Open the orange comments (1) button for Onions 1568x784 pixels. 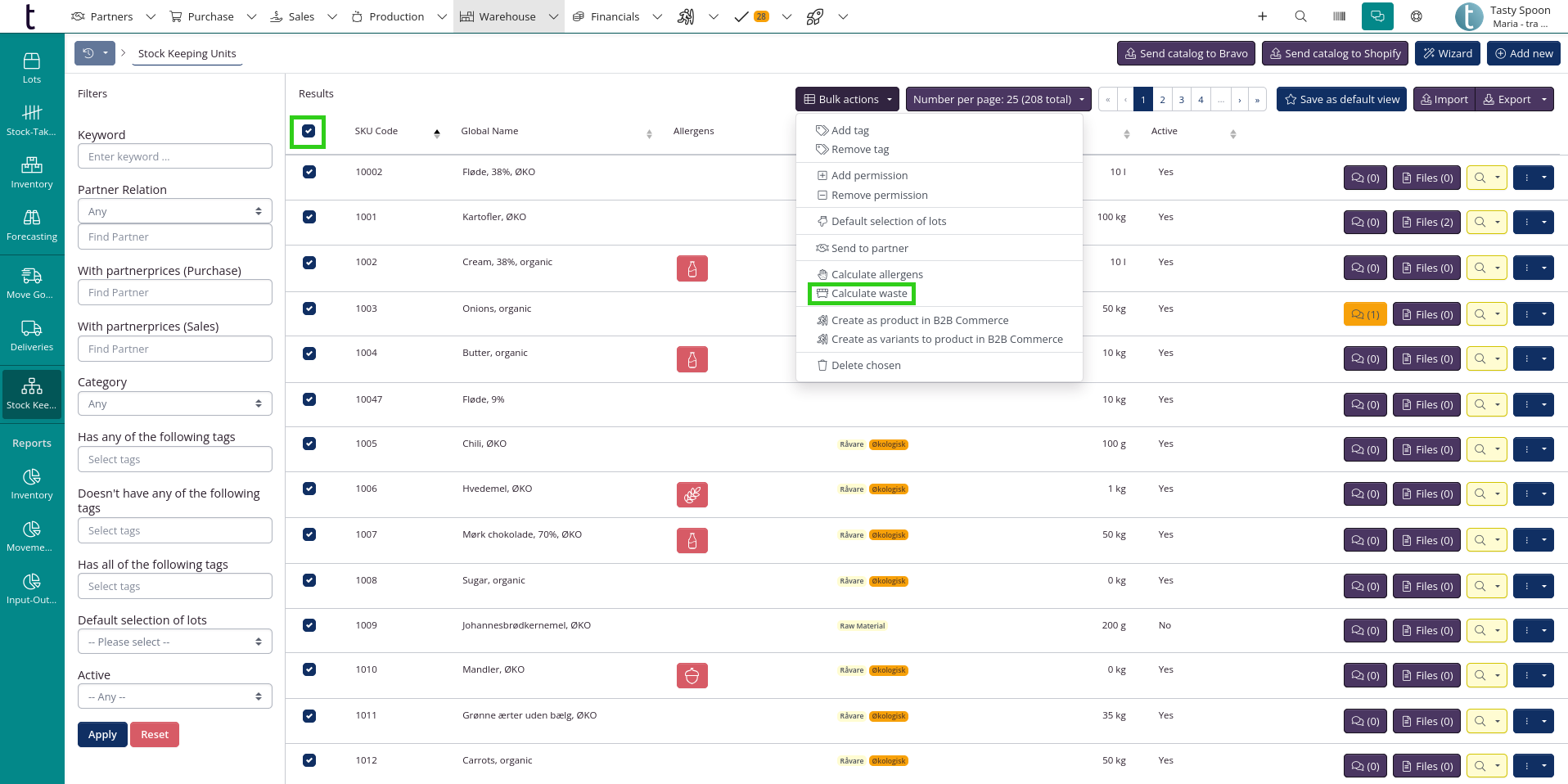click(x=1364, y=314)
